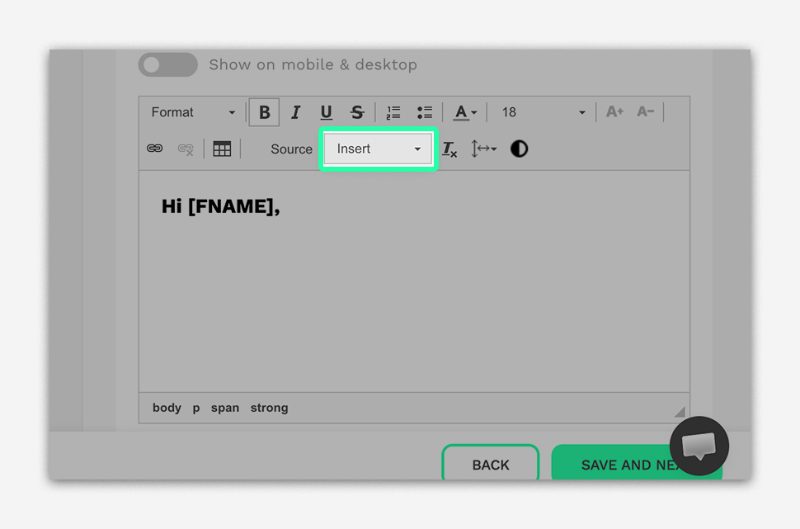Toggle bold formatting in the editor toolbar
This screenshot has width=800, height=529.
264,113
